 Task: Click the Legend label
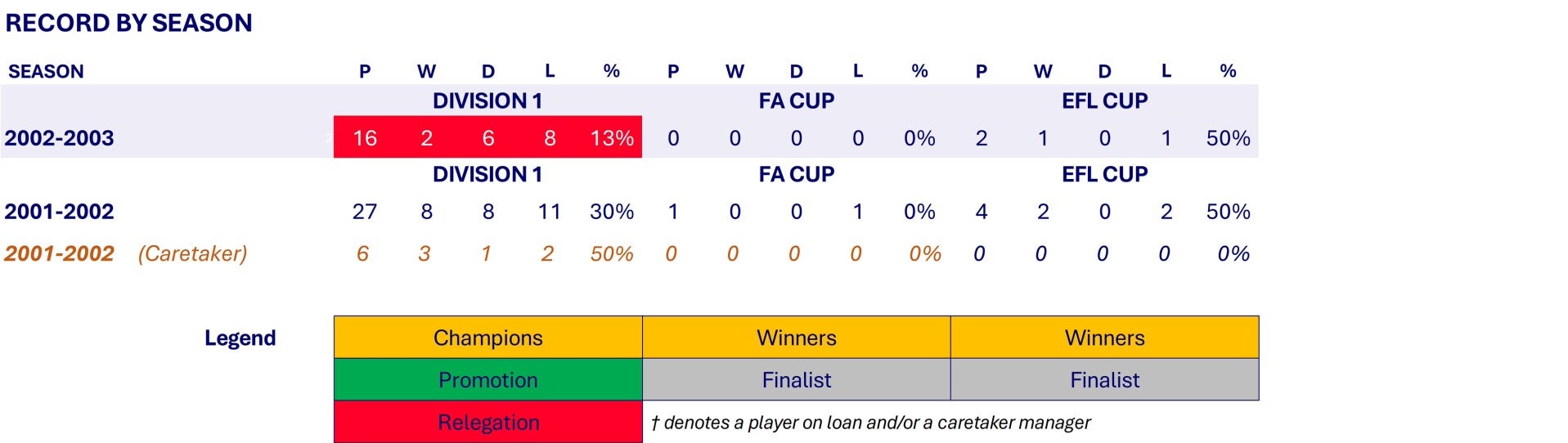click(240, 338)
